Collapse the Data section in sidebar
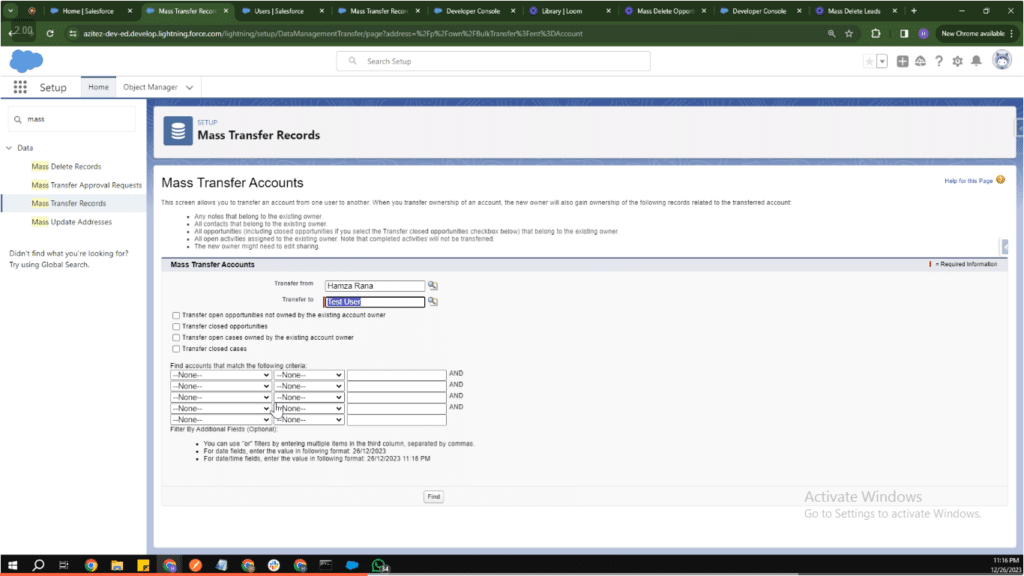 click(9, 148)
